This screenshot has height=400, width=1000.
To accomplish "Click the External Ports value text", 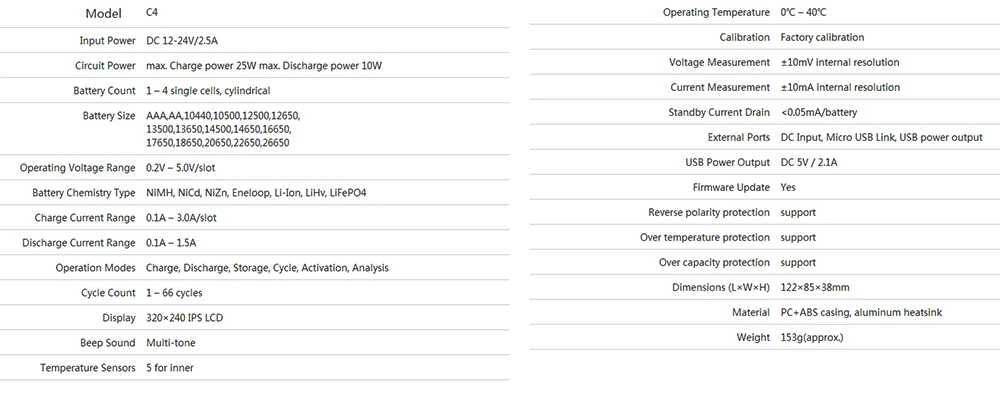I will click(881, 137).
